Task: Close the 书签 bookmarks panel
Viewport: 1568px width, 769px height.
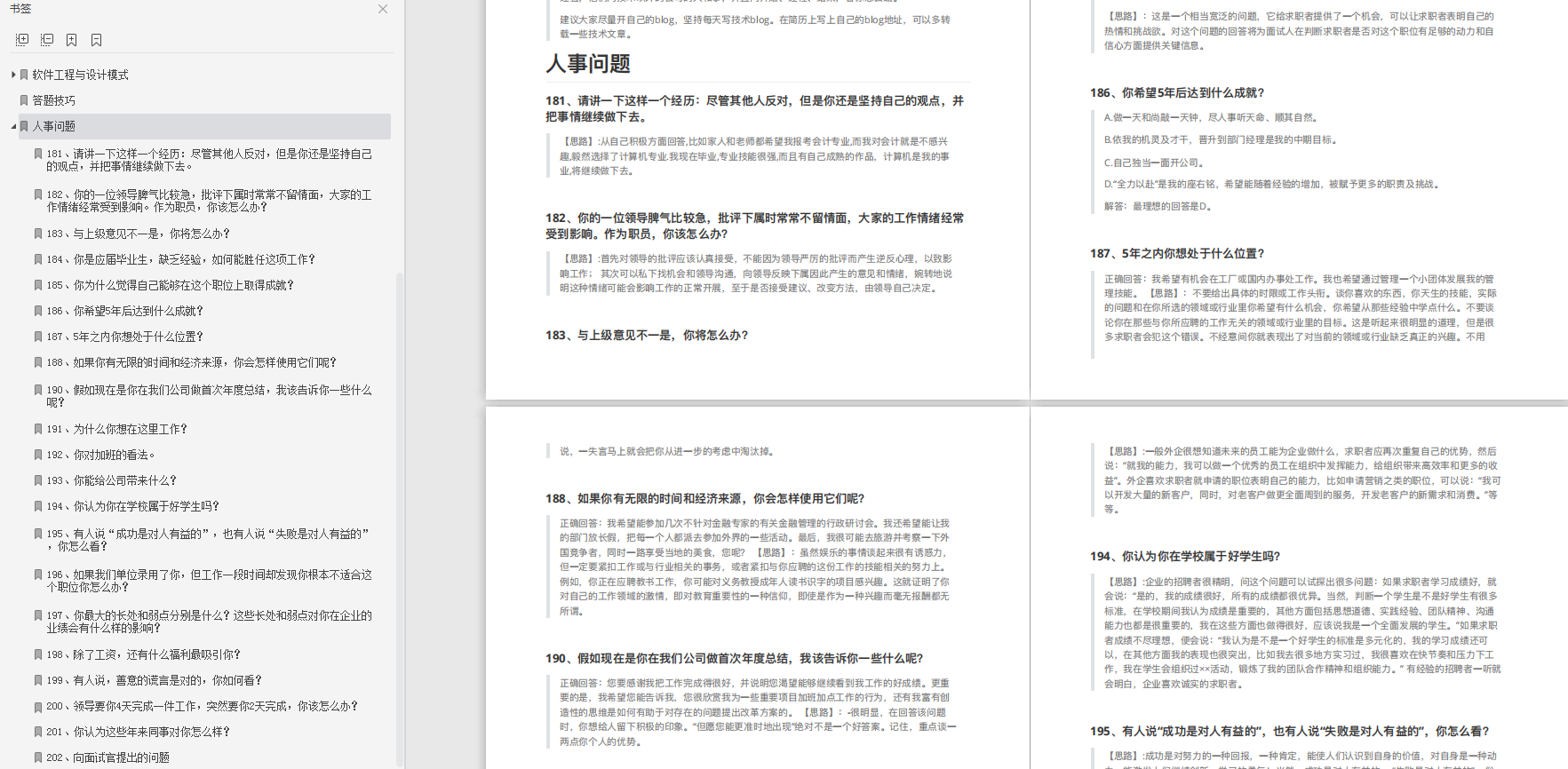Action: click(x=383, y=9)
